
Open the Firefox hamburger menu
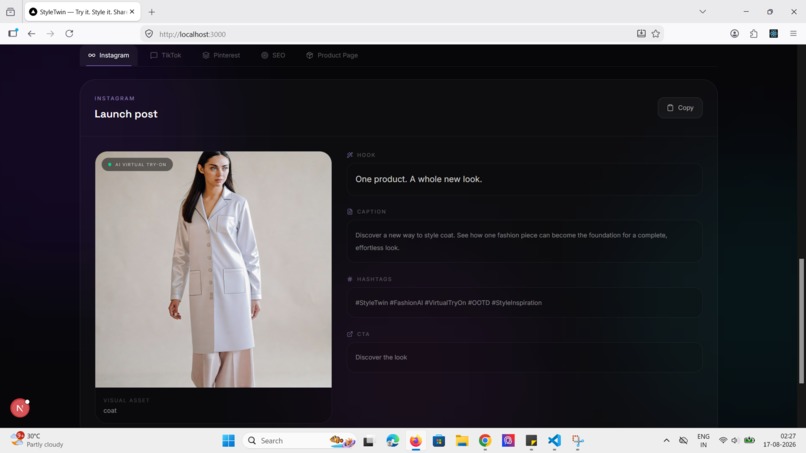793,33
